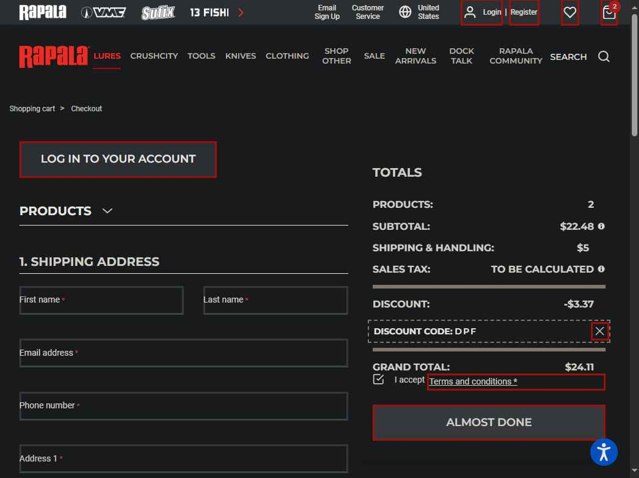Focus the Email address field
This screenshot has width=639, height=478.
[x=183, y=353]
